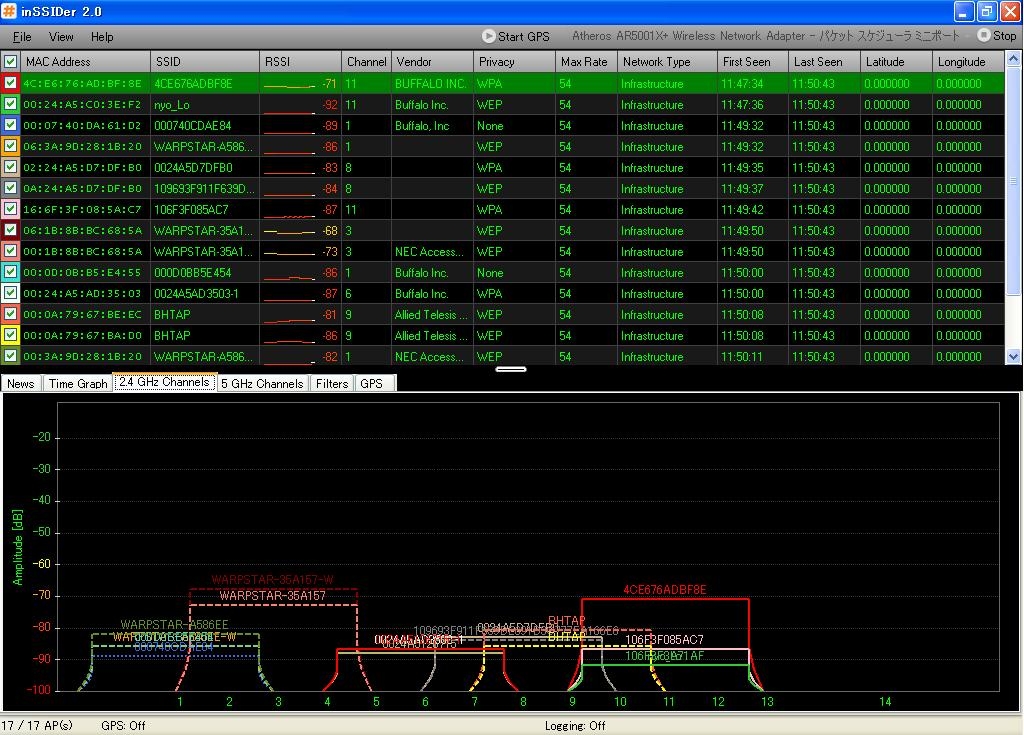
Task: Uncheck the 4CE676ADBF8E network checkbox
Action: [11, 84]
